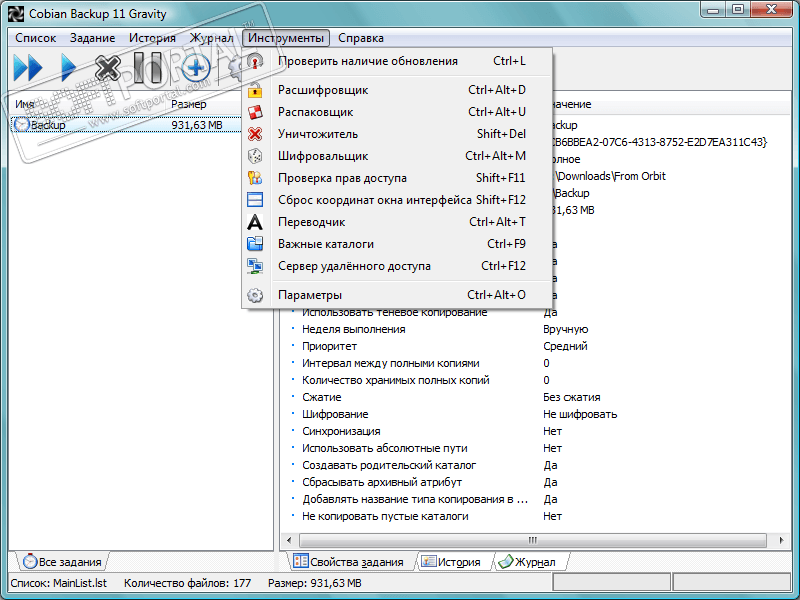Select Интервал между полными копиями row

[533, 363]
